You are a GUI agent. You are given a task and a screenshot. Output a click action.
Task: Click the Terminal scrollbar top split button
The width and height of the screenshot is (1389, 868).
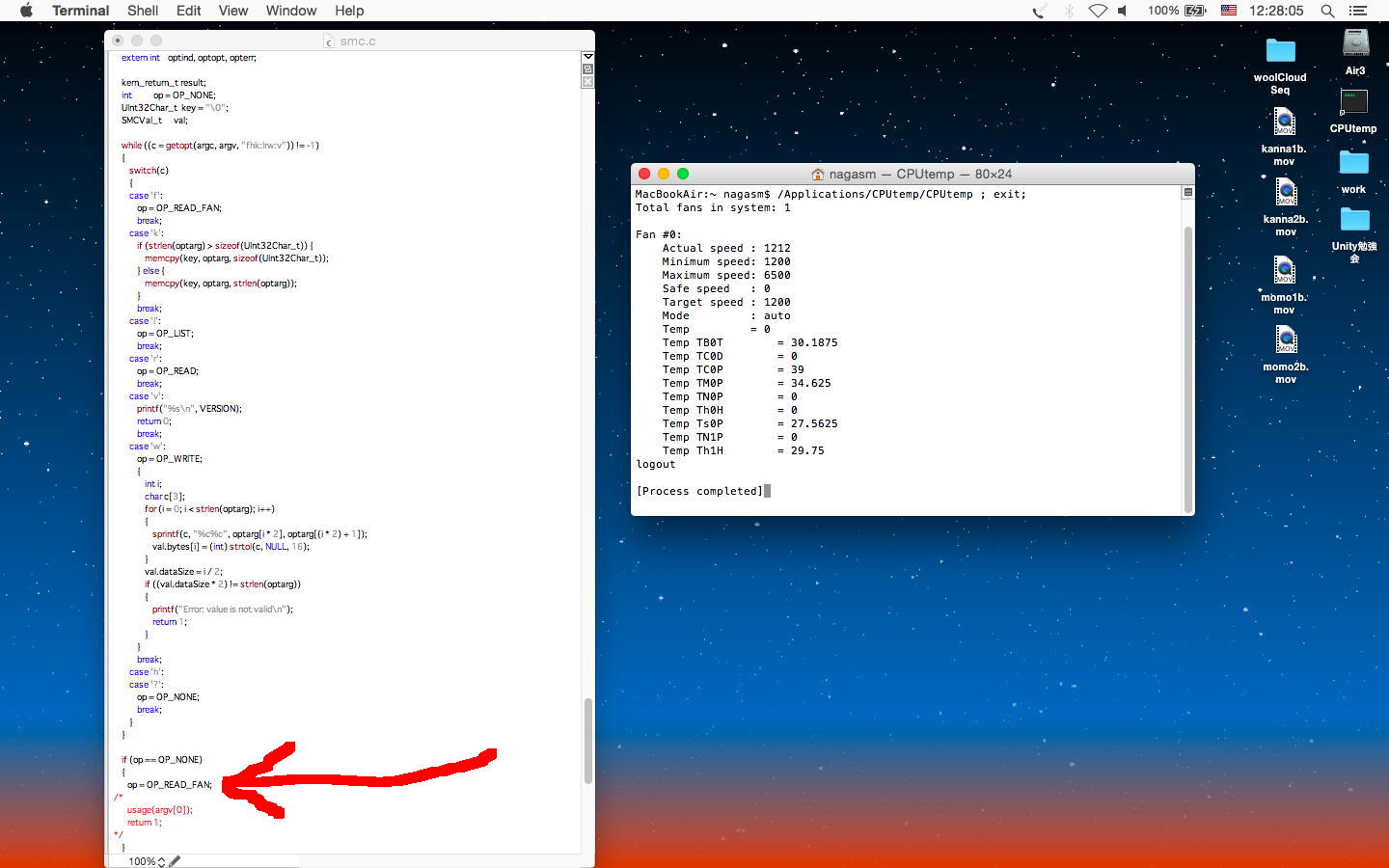click(x=1188, y=192)
